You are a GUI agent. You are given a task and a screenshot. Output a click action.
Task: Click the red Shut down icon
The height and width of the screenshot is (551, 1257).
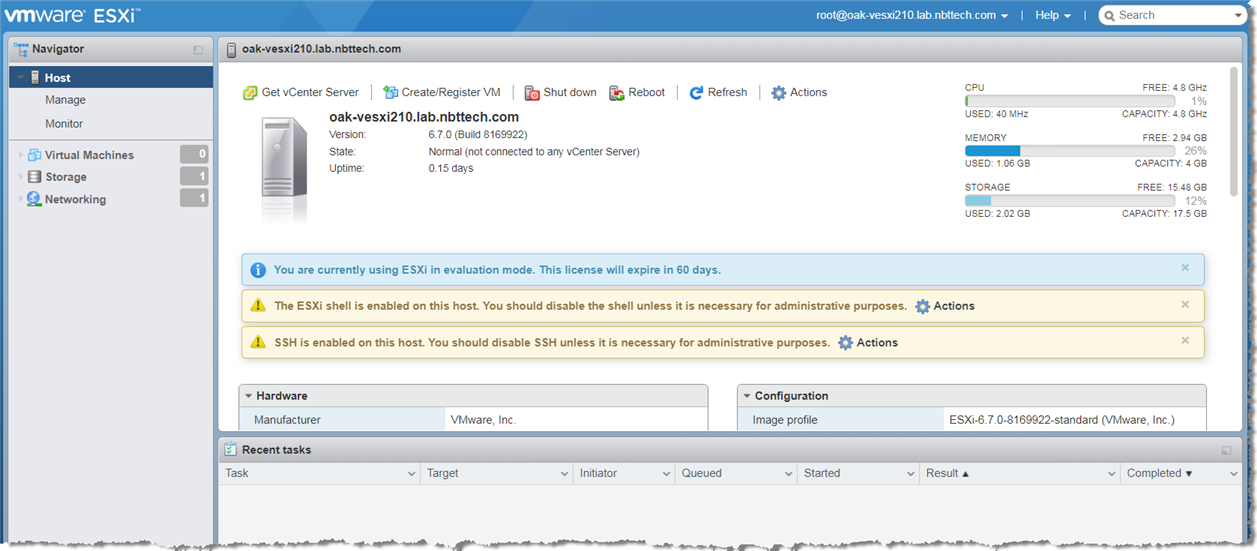[532, 93]
